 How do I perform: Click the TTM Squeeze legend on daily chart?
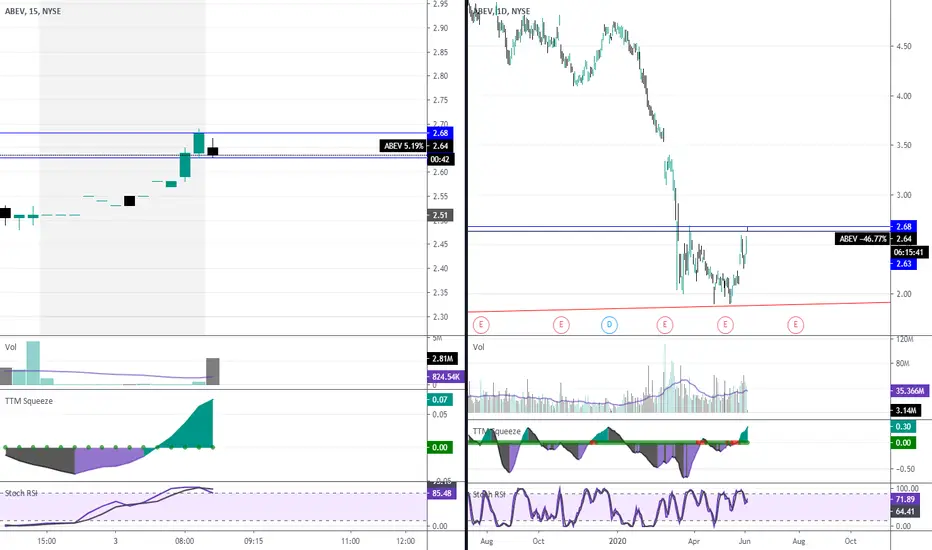click(x=497, y=431)
